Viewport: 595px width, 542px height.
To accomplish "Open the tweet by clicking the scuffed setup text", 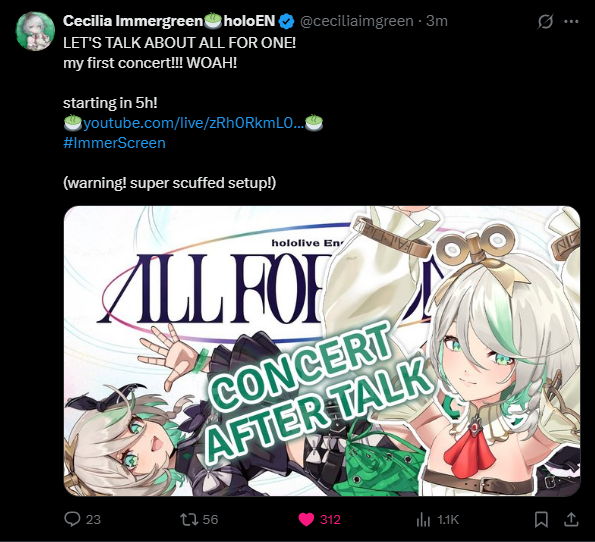I will [x=170, y=183].
